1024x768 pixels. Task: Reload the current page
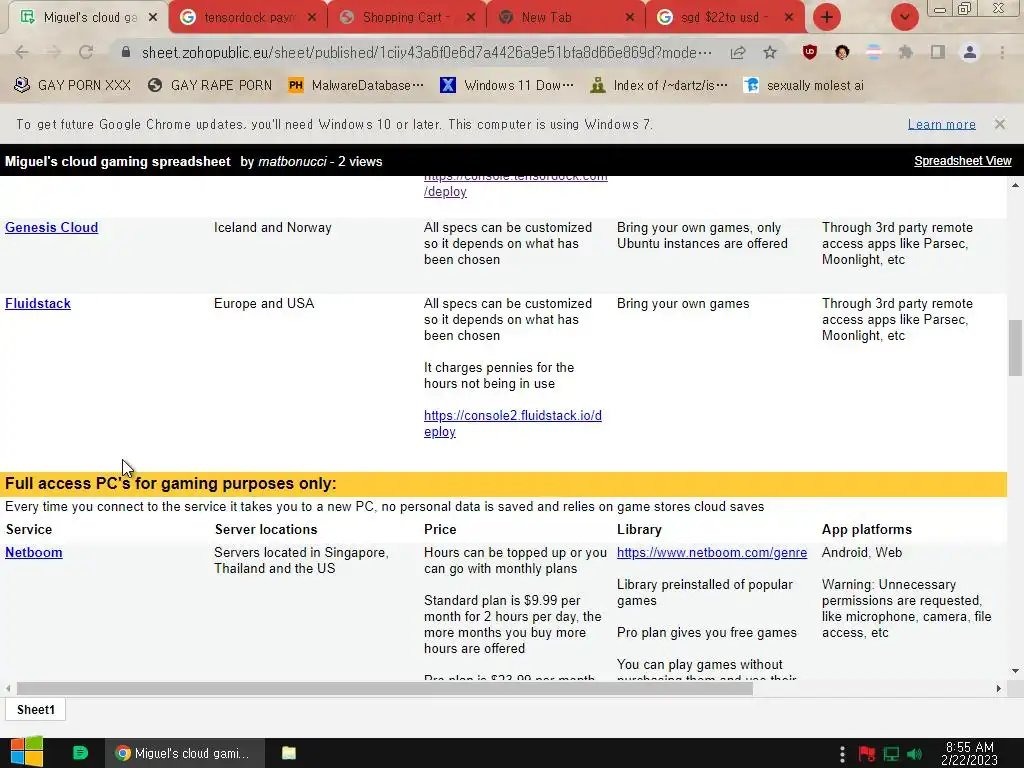86,52
